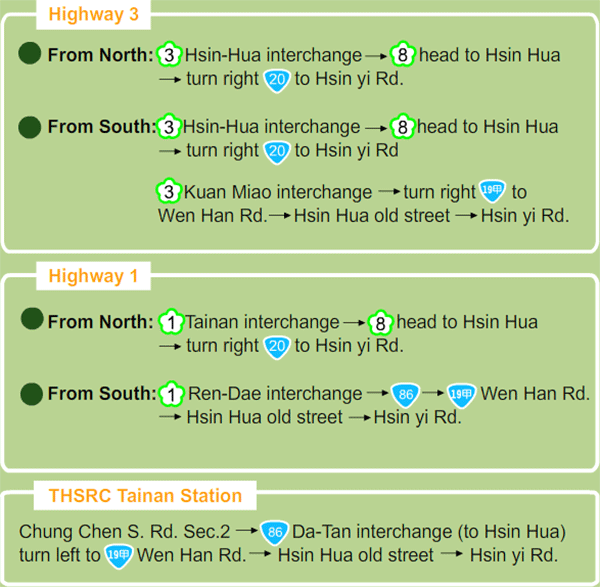Click blue route 86 shield before Da-Tan interchange

coord(274,532)
